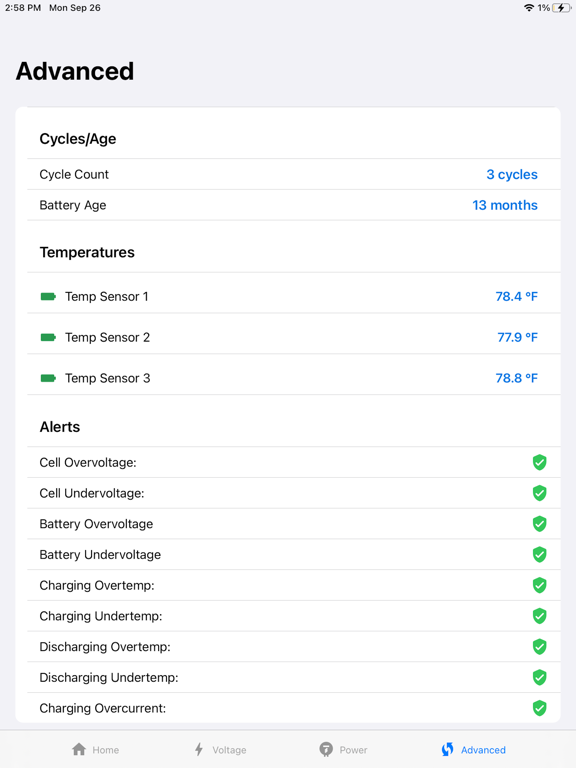Click the charging battery indicator in status bar

click(561, 8)
